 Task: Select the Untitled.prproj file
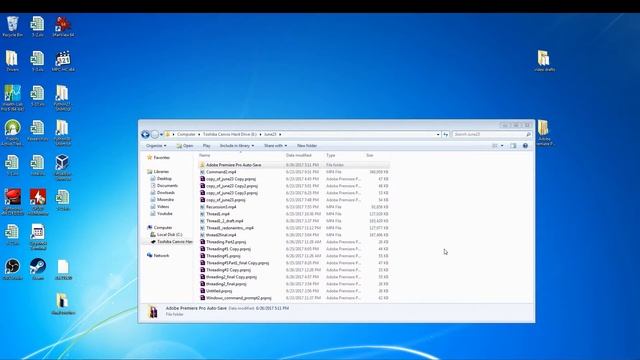[219, 291]
